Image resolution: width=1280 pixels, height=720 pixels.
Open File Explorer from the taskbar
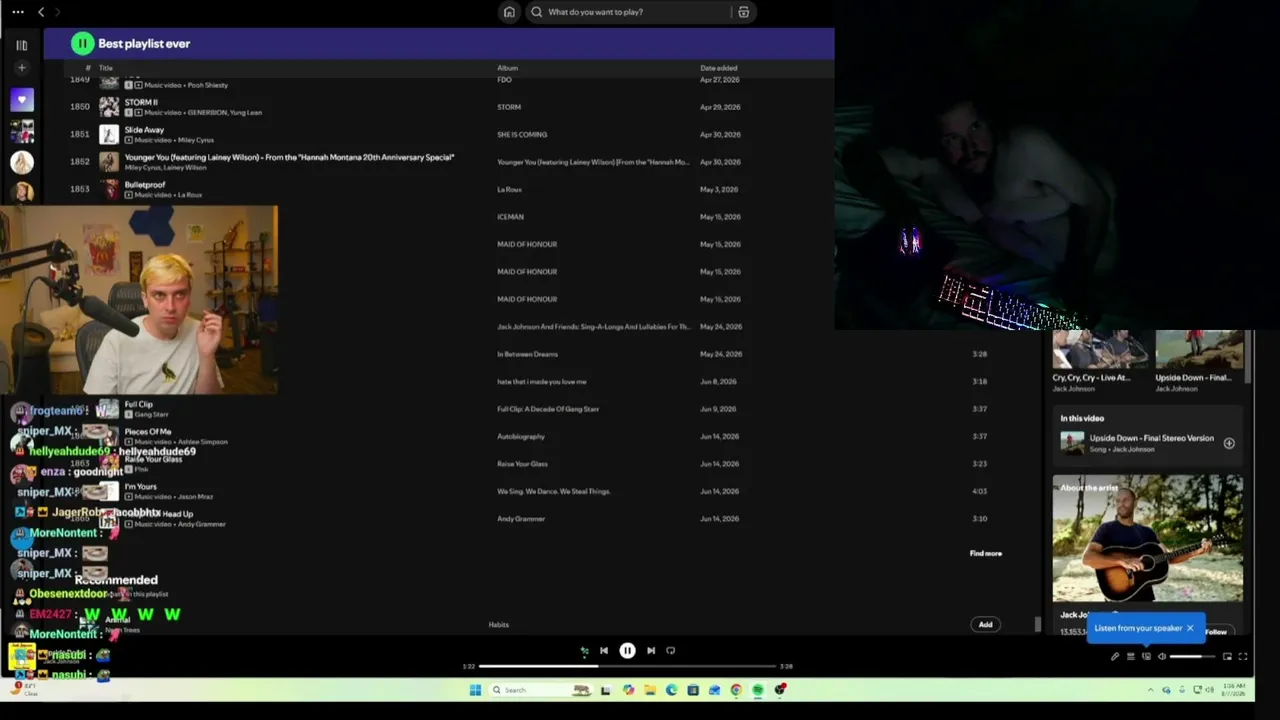tap(650, 690)
